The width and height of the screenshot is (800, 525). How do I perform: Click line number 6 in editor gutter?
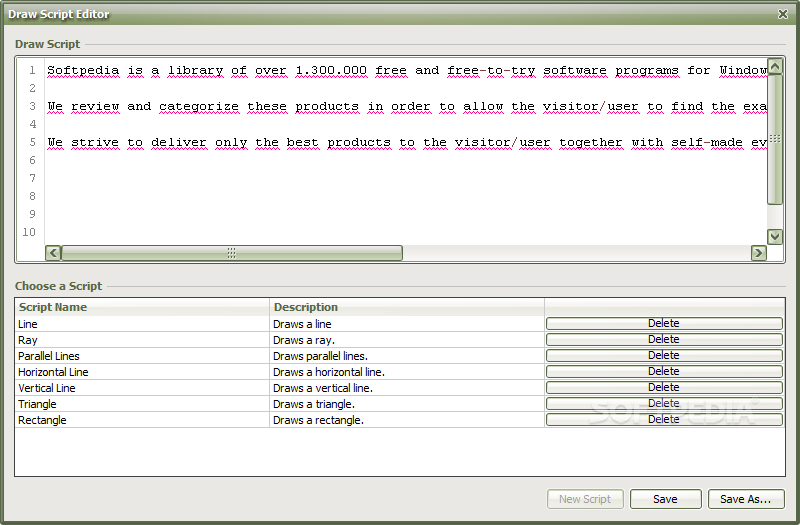click(x=32, y=160)
